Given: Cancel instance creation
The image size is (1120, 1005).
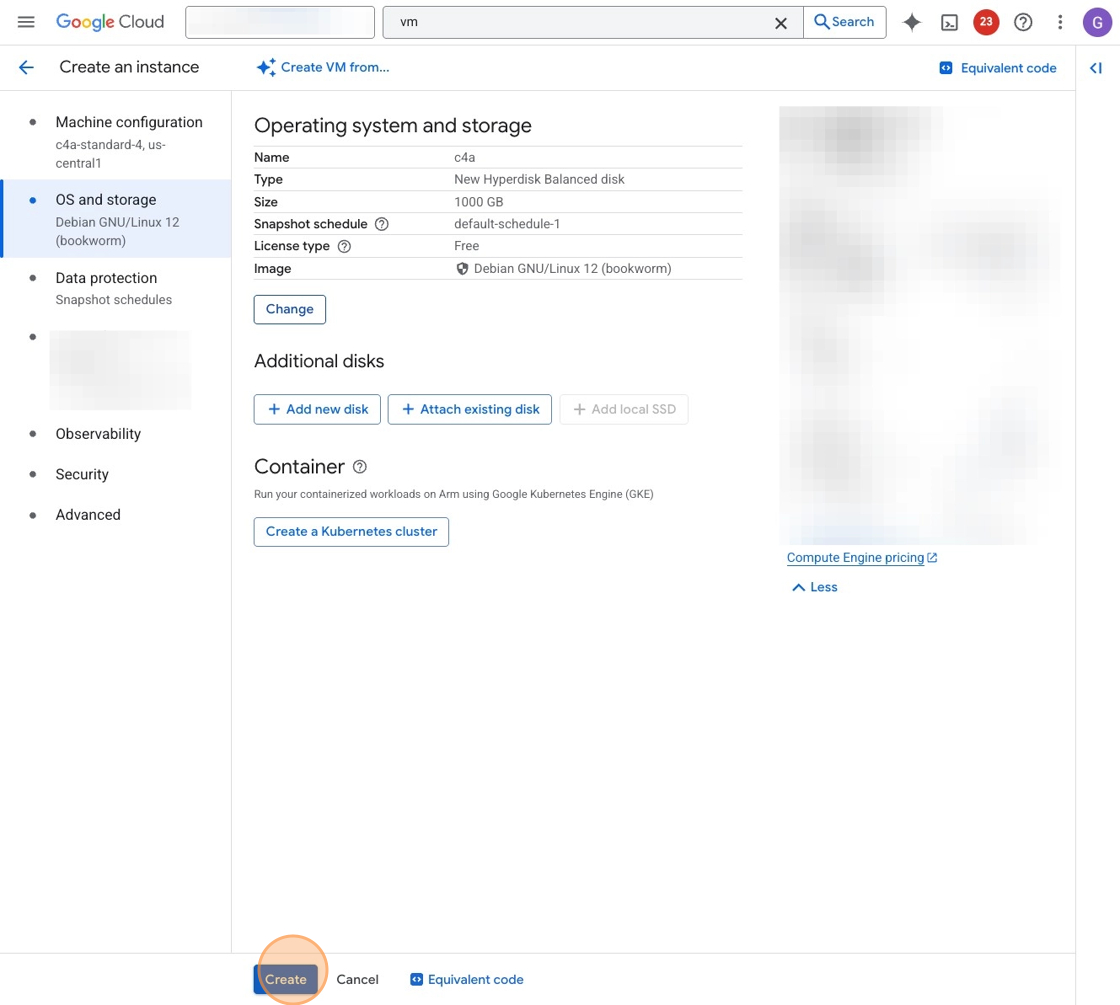Looking at the screenshot, I should [357, 979].
